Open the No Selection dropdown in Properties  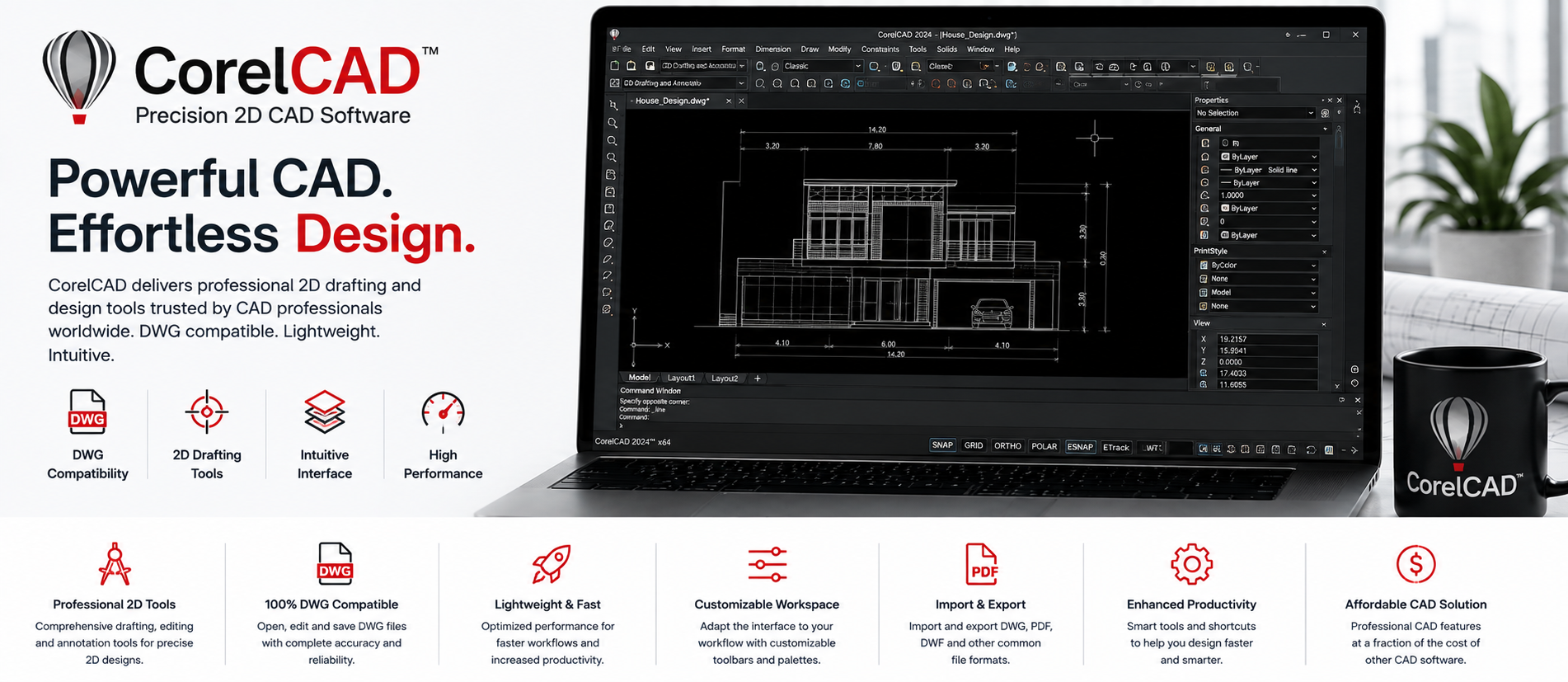[1255, 113]
